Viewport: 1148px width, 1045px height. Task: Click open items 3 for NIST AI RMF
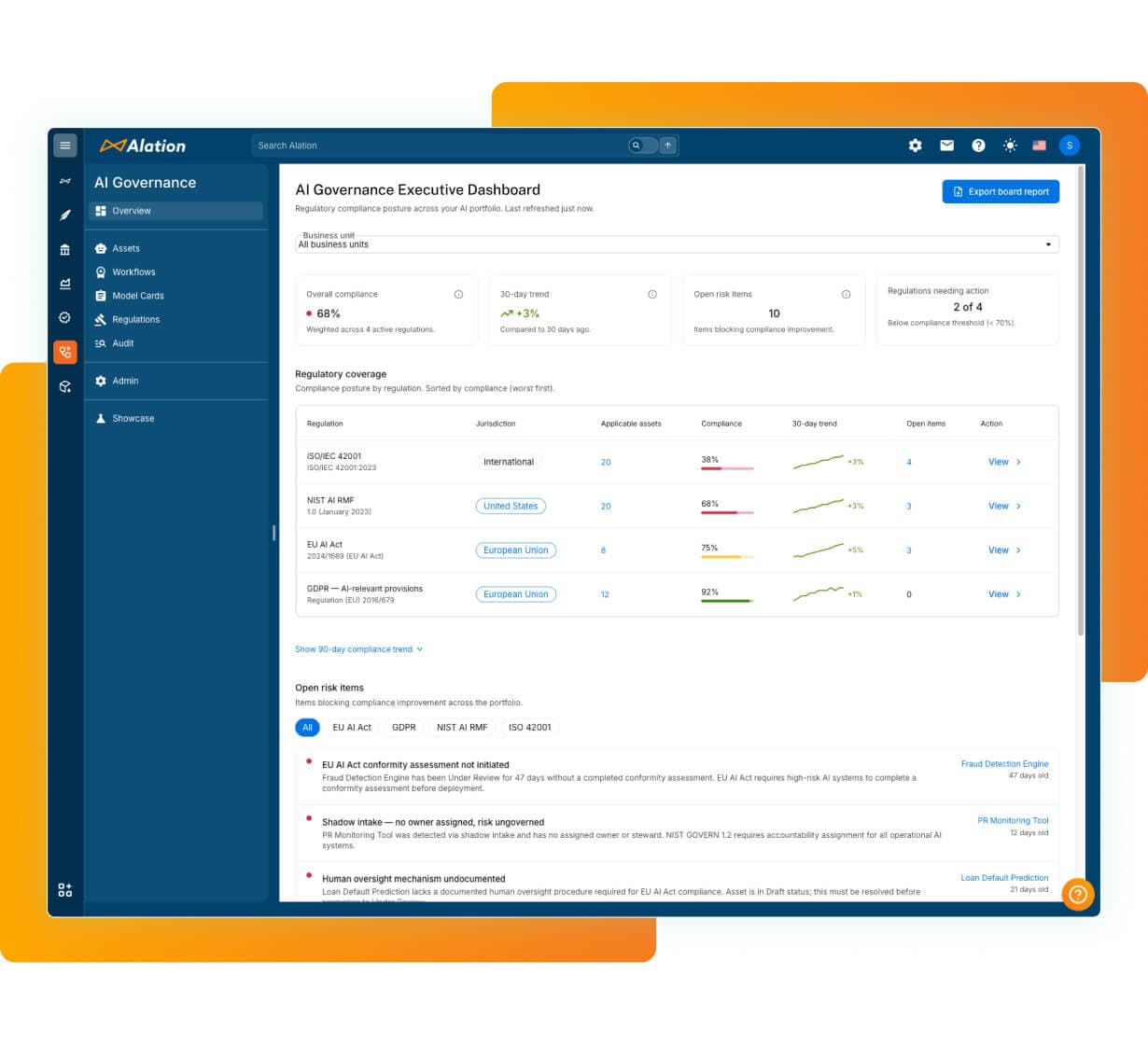tap(909, 506)
